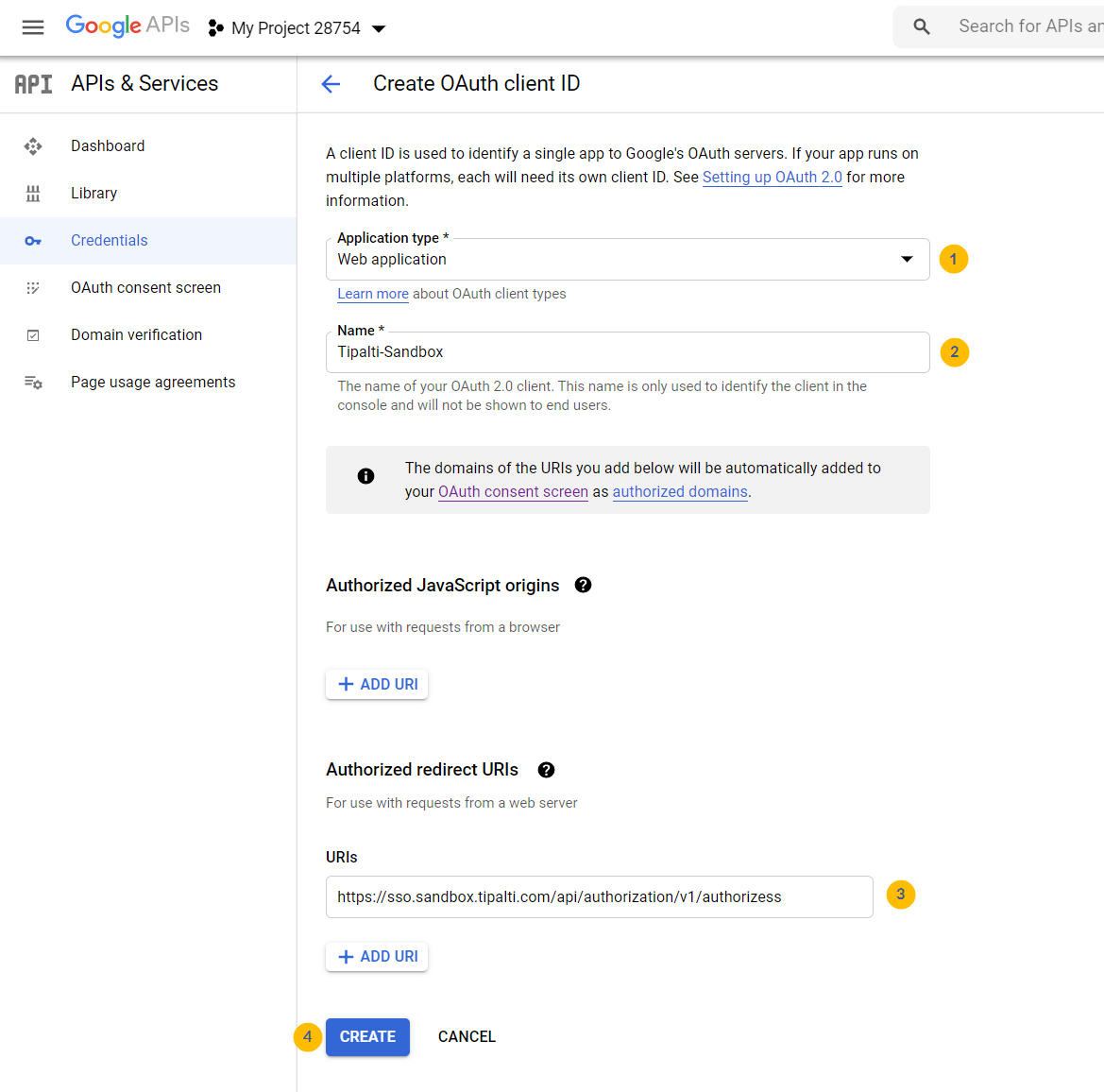Click the APIs & Services logo icon
This screenshot has width=1104, height=1092.
pyautogui.click(x=32, y=83)
